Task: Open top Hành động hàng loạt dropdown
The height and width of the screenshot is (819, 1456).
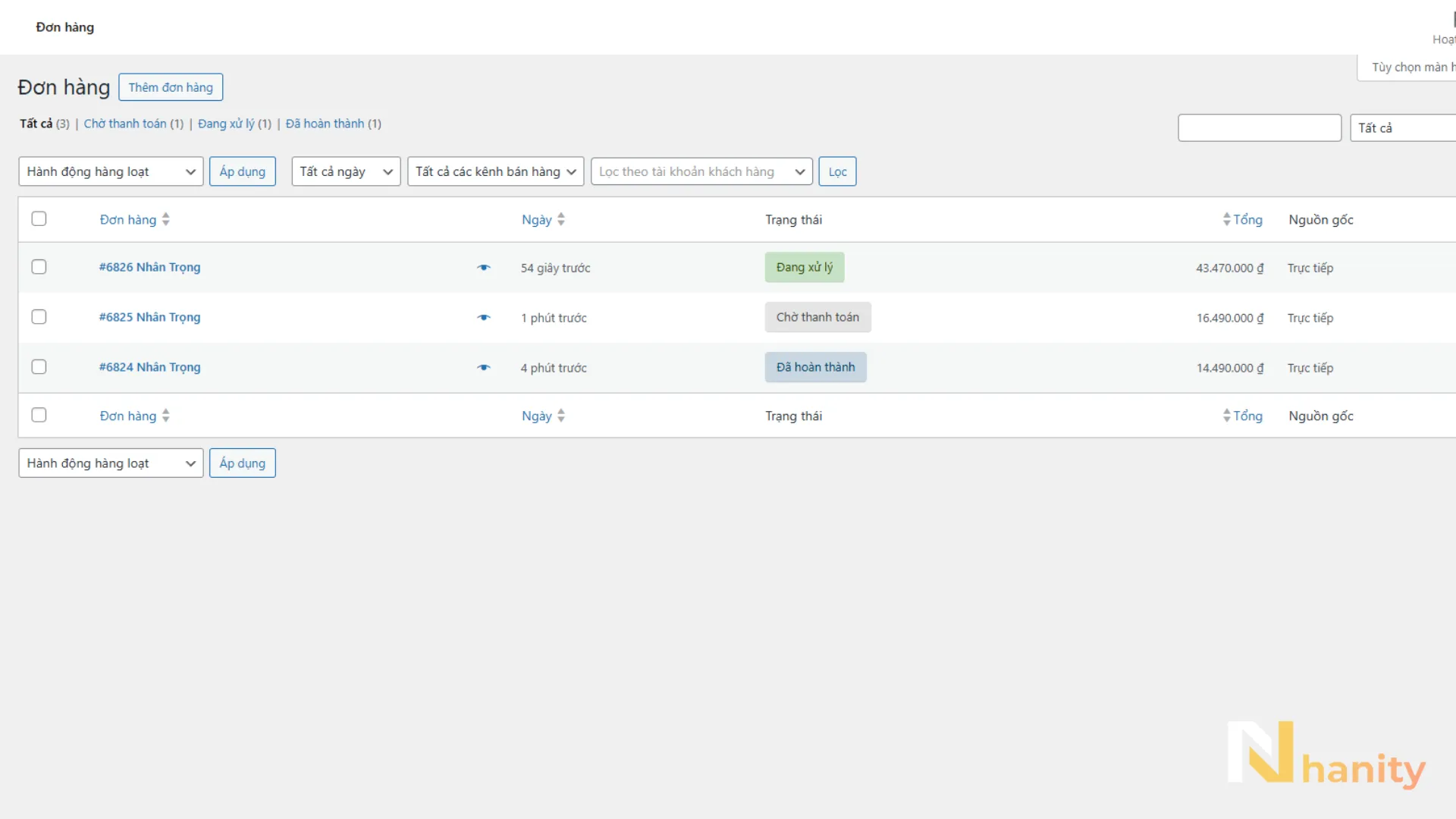Action: [x=111, y=171]
